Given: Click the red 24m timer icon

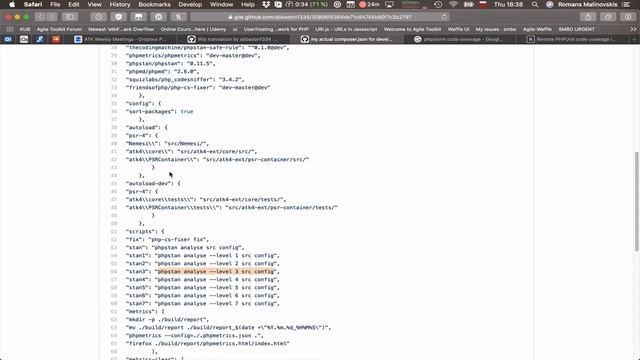Looking at the screenshot, I should pos(369,4).
